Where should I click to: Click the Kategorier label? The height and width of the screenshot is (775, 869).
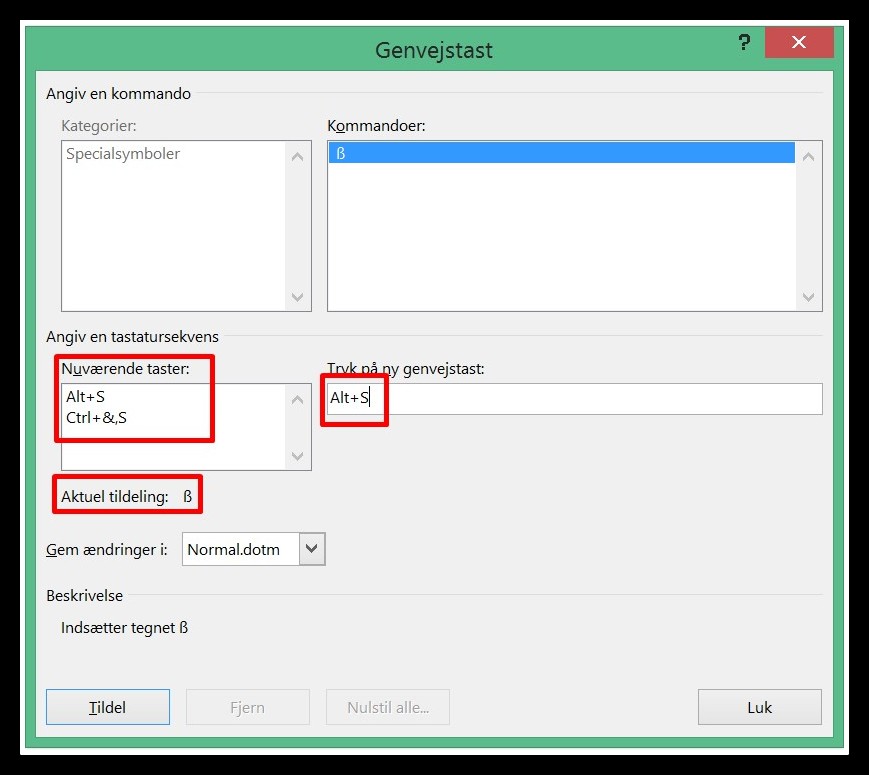(x=99, y=126)
